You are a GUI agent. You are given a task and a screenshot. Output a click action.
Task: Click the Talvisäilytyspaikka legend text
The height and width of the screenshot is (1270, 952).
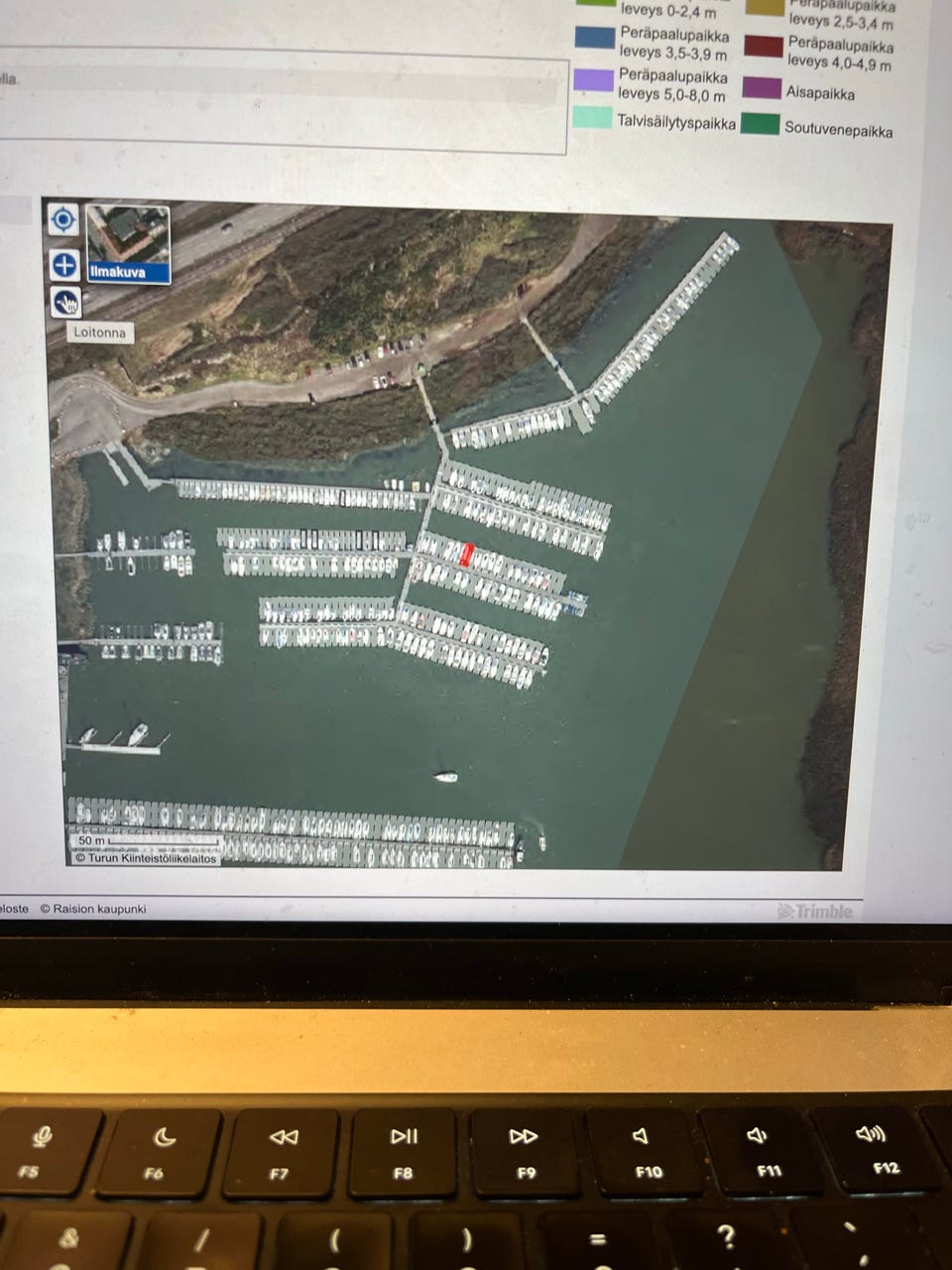click(x=676, y=123)
